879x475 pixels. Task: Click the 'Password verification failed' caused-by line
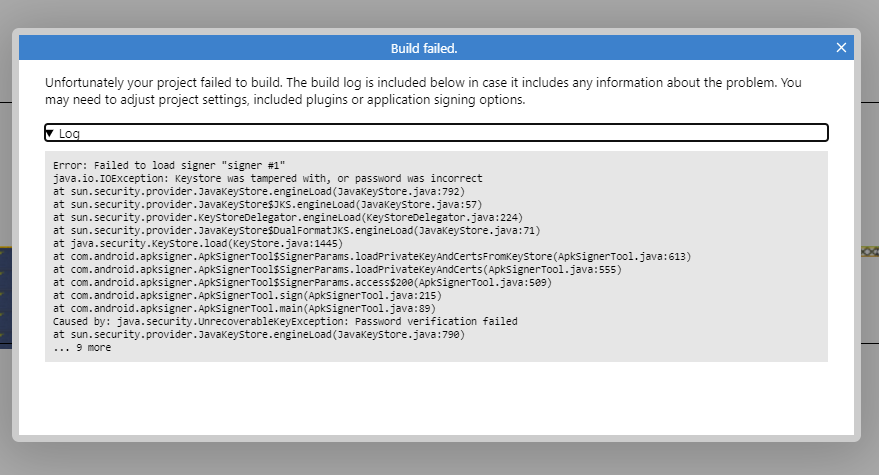(x=285, y=321)
